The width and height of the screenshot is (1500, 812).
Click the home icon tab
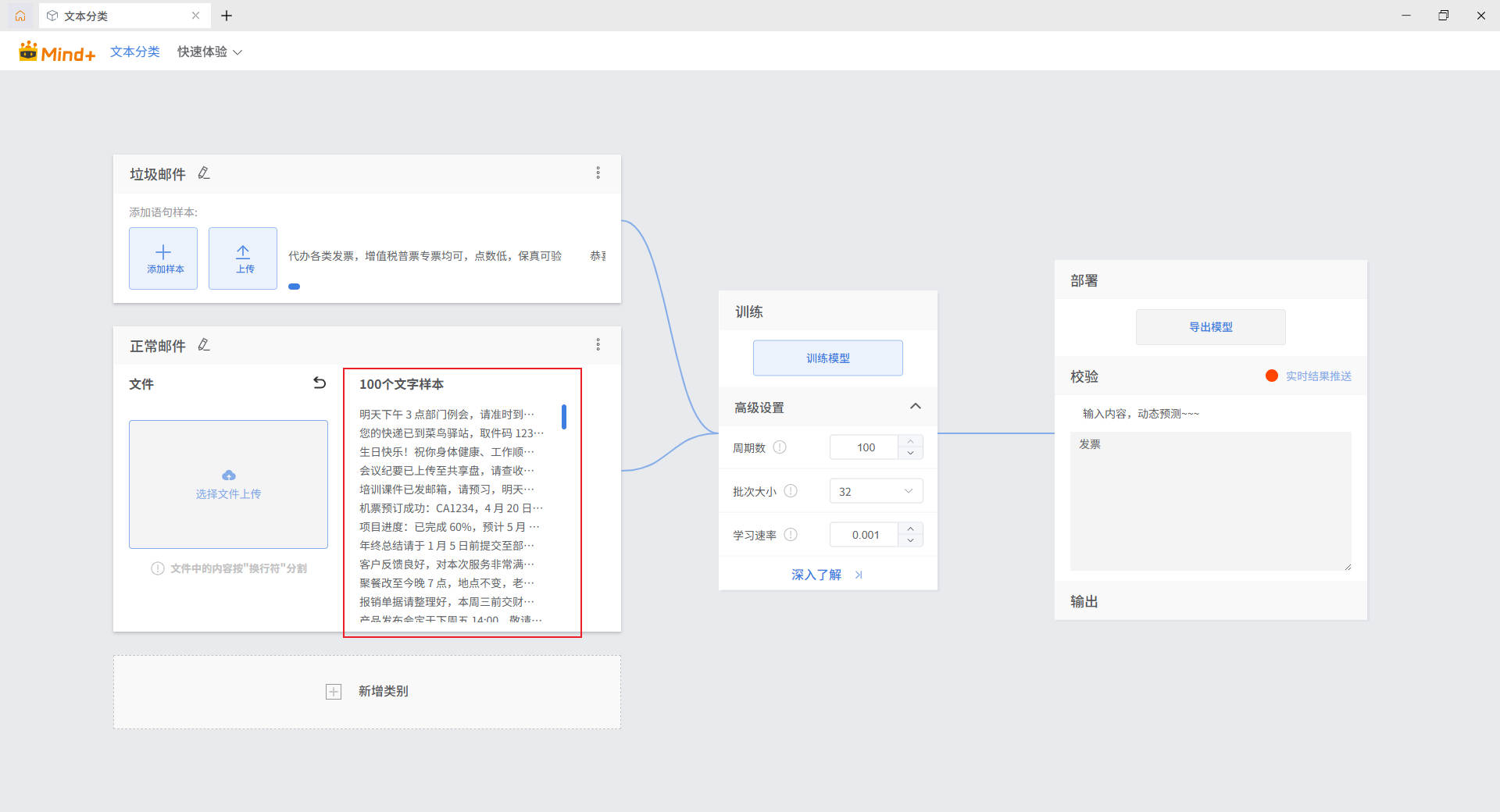(20, 16)
